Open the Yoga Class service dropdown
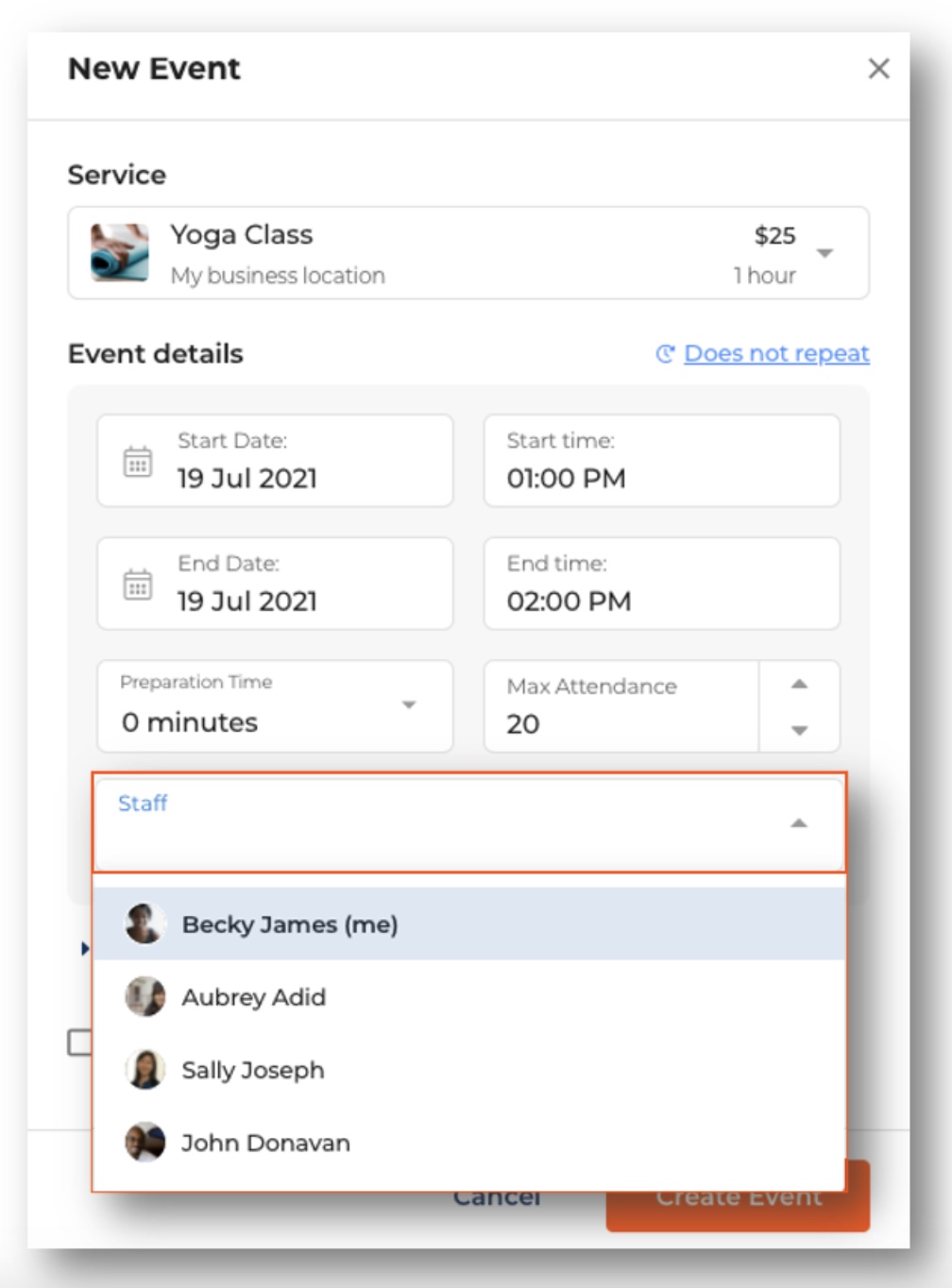Image resolution: width=952 pixels, height=1288 pixels. click(824, 253)
